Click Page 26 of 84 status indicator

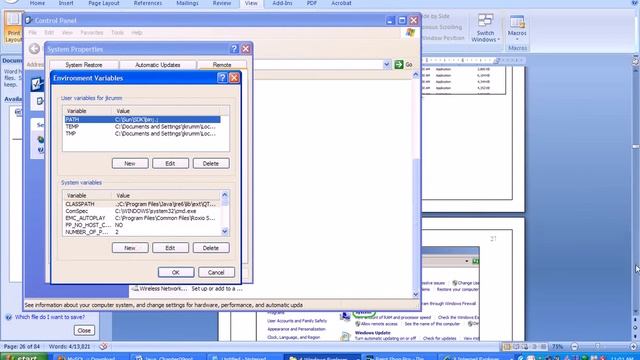pos(22,347)
